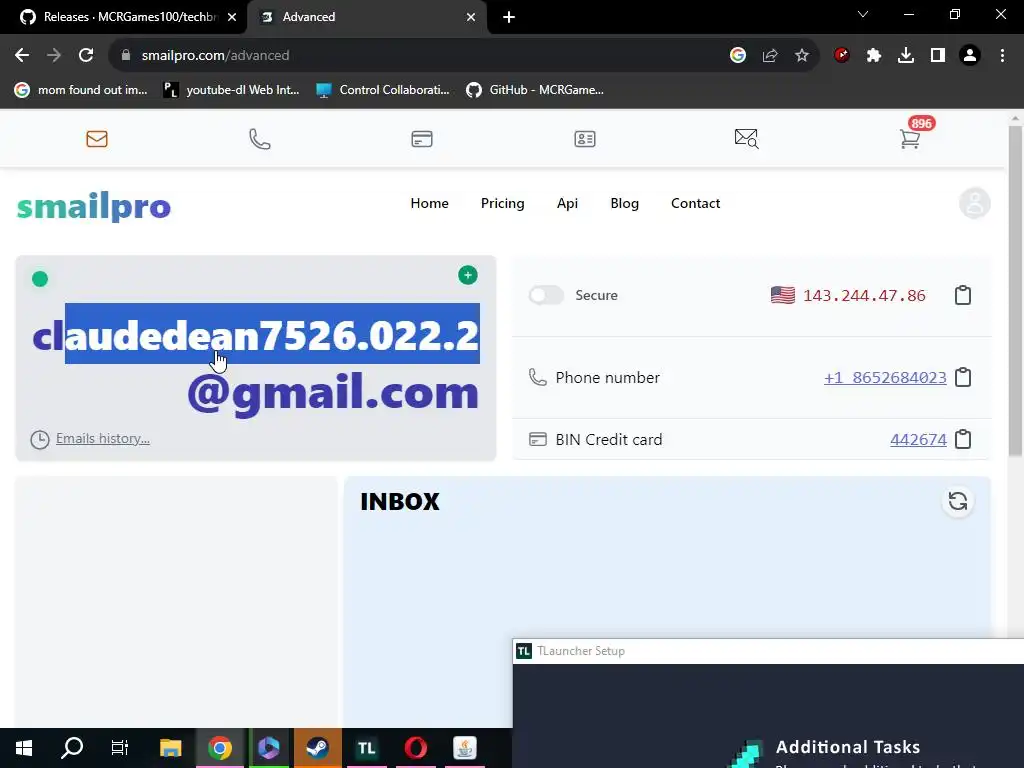Image resolution: width=1024 pixels, height=768 pixels.
Task: Open Opera browser from the taskbar
Action: click(415, 748)
